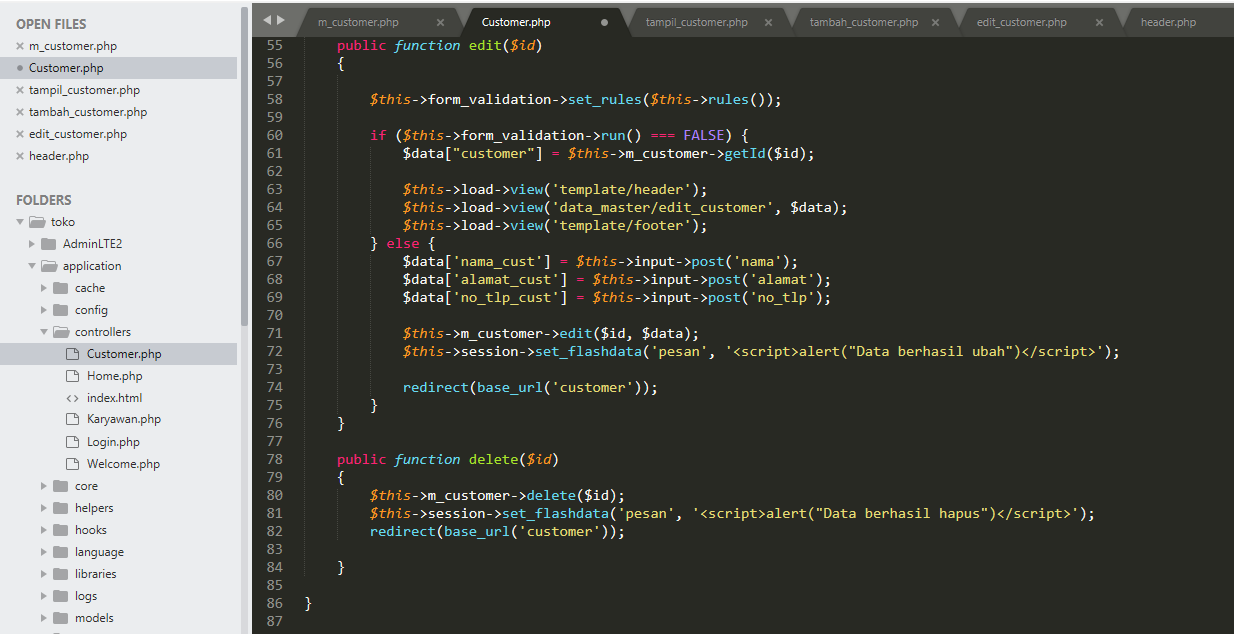Expand the models folder arrow

(x=44, y=618)
